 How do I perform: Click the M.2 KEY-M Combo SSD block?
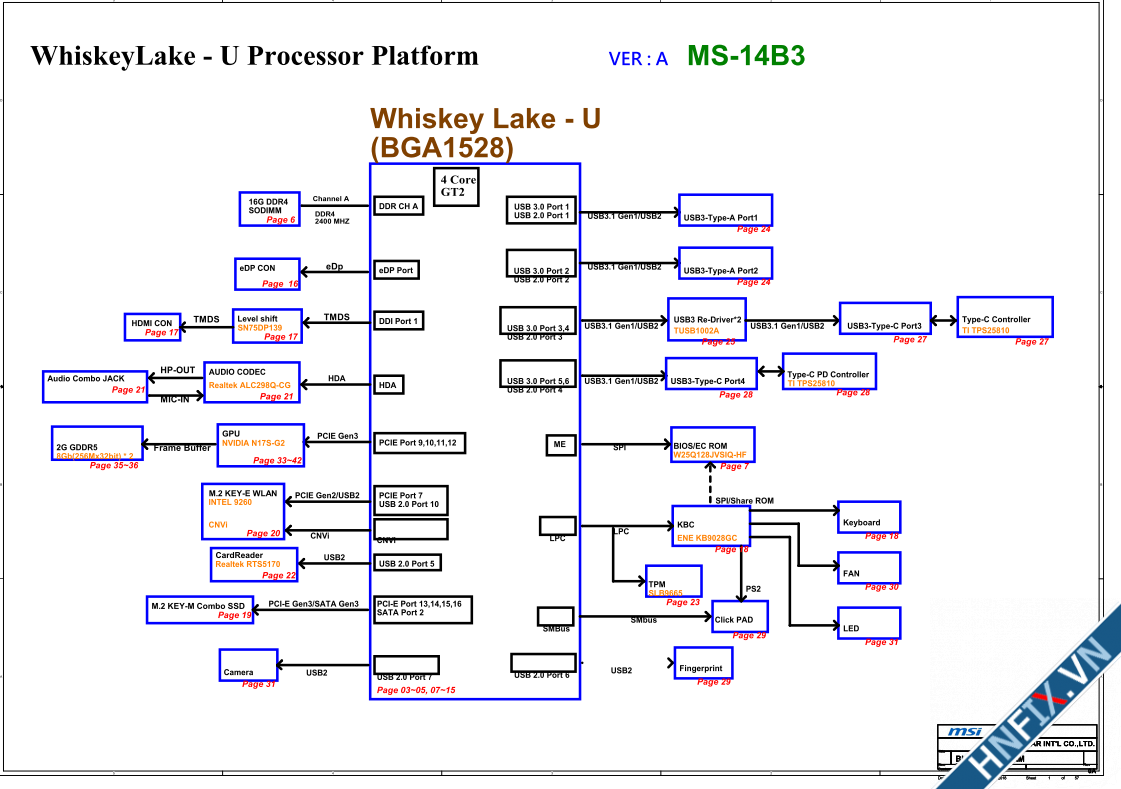point(202,609)
